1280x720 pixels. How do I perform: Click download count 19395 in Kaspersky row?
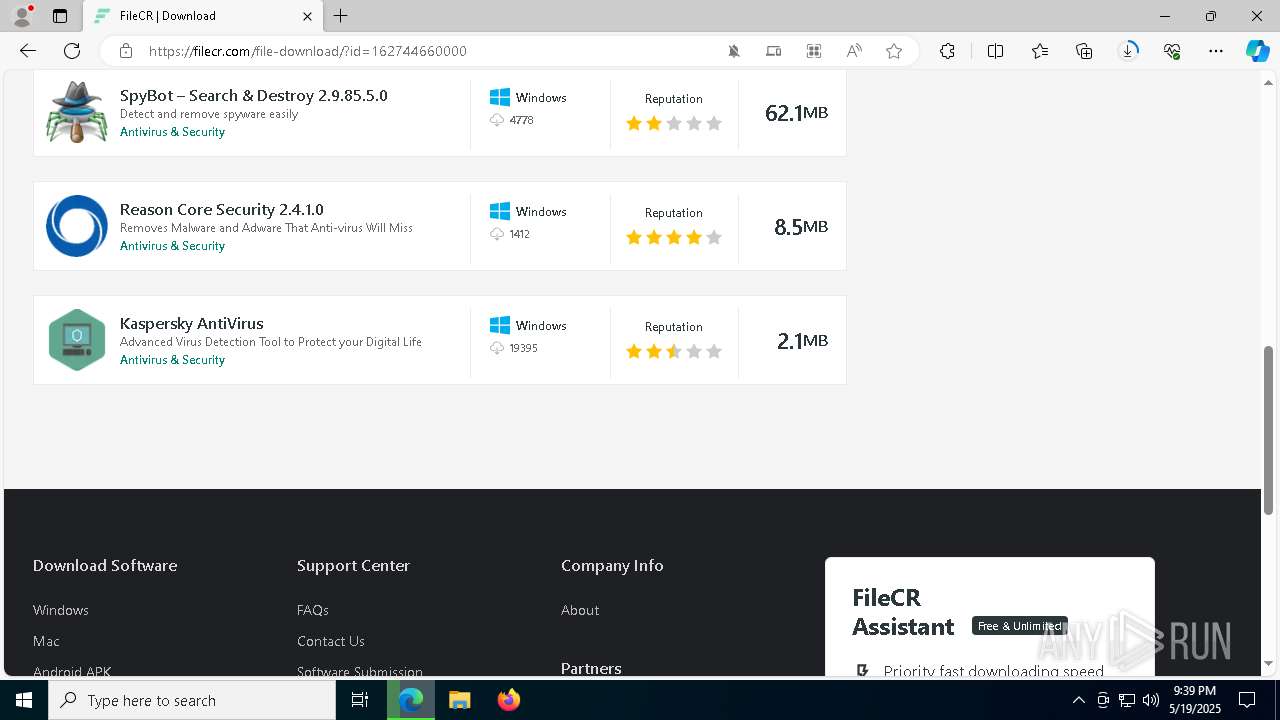coord(523,348)
